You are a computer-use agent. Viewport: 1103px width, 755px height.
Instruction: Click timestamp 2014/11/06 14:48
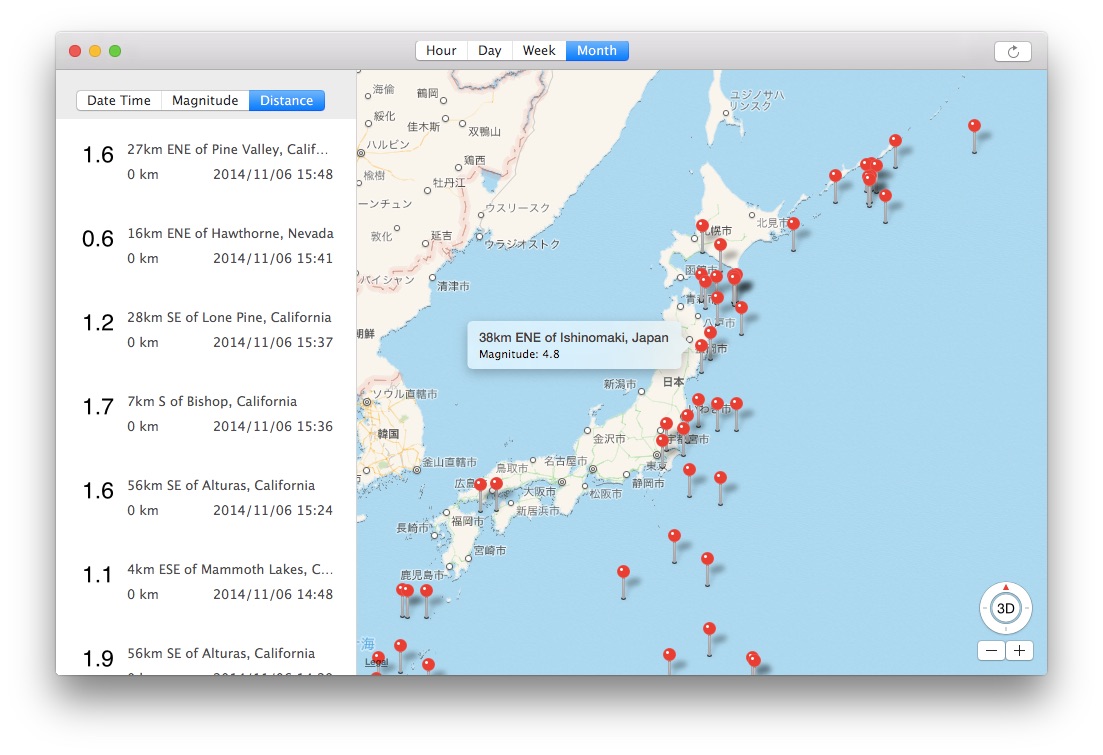click(x=273, y=595)
